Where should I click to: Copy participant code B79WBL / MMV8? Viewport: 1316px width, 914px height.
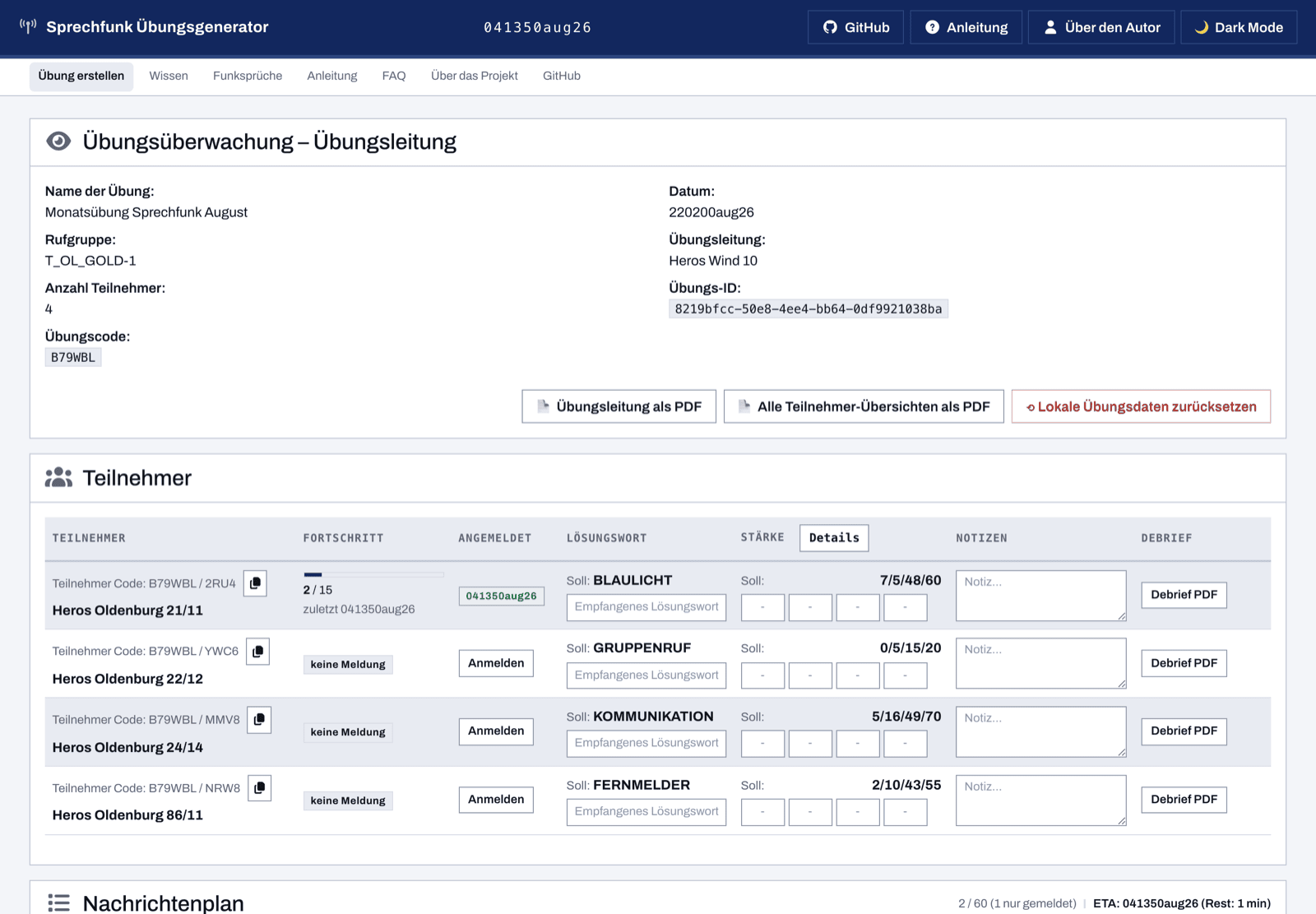tap(259, 720)
